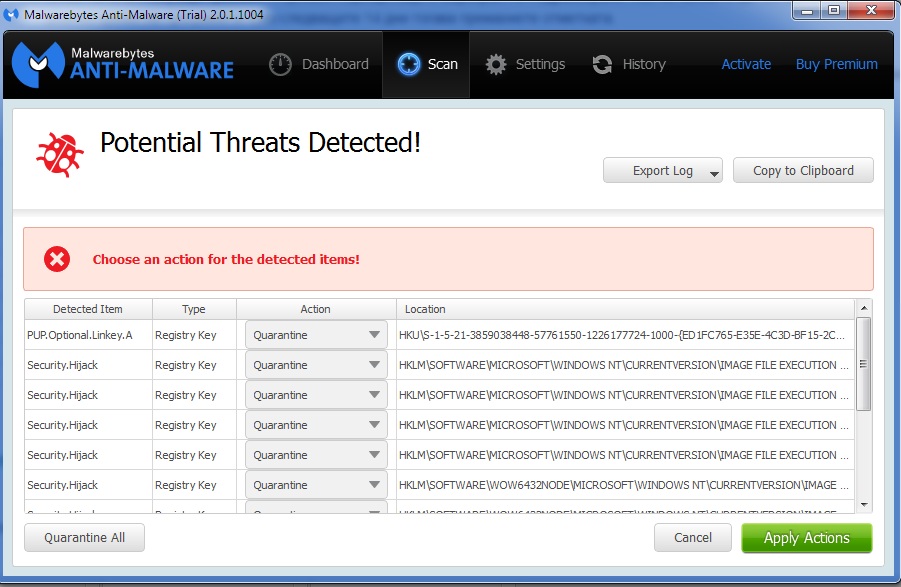Expand the Export Log dropdown arrow

[714, 173]
